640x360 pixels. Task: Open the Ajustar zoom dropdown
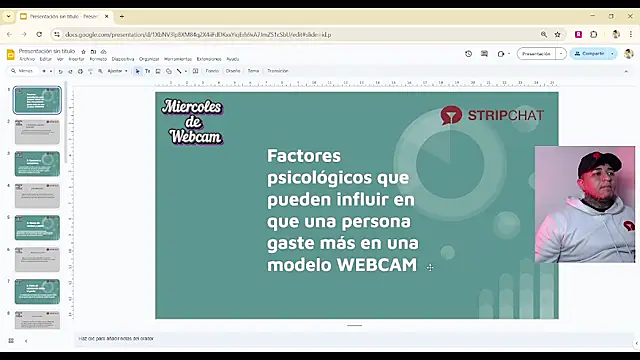coord(118,71)
